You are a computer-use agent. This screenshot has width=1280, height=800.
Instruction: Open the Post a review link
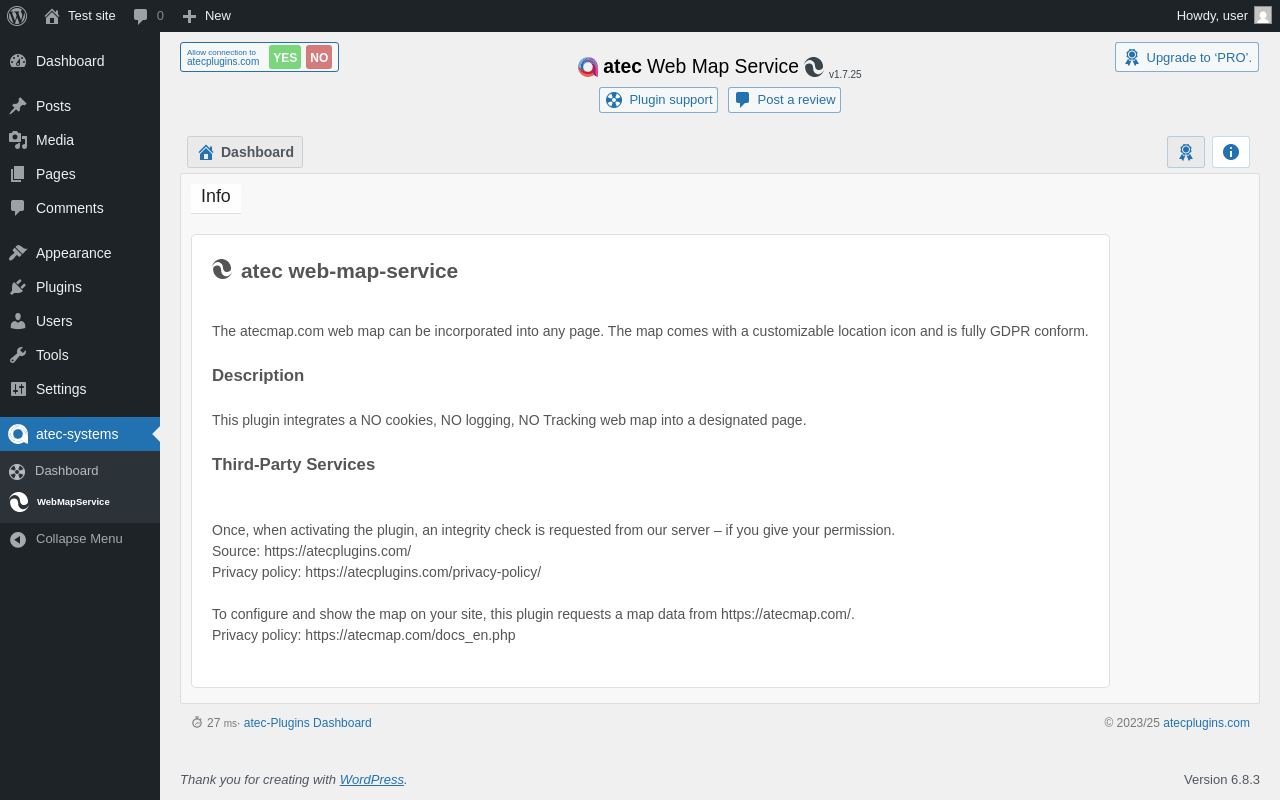tap(784, 100)
